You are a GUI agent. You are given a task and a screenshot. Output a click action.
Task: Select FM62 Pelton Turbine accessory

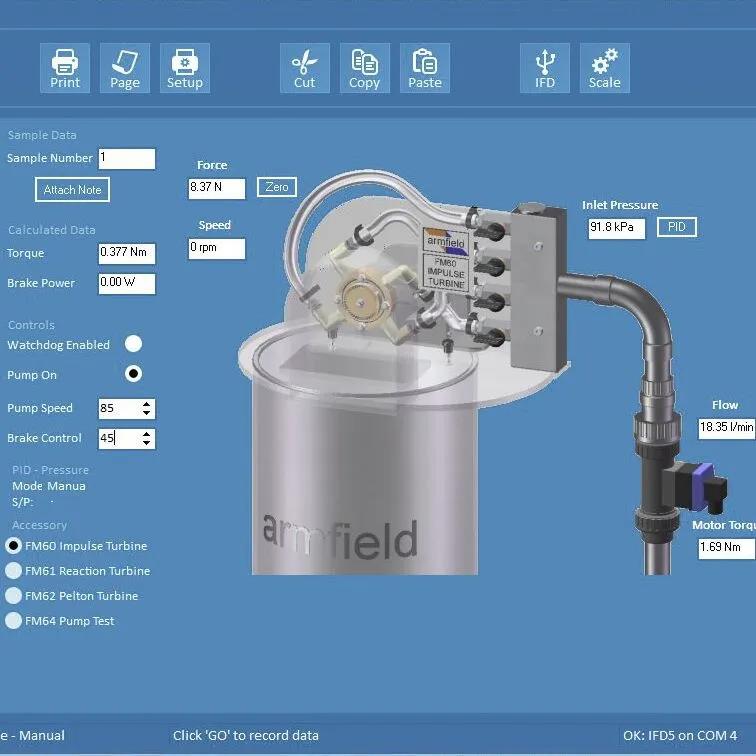pos(14,596)
